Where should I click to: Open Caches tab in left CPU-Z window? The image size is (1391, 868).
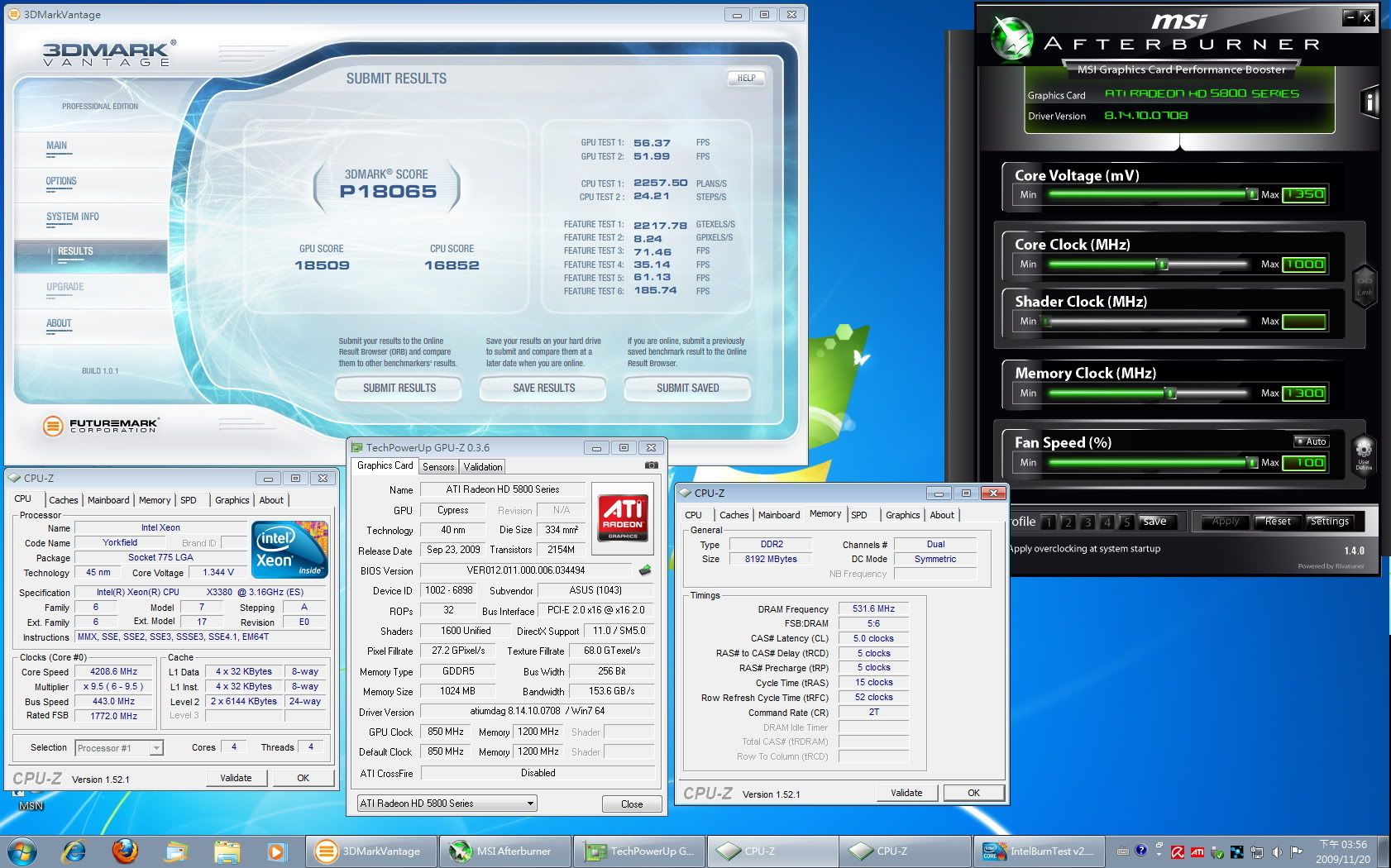point(63,500)
